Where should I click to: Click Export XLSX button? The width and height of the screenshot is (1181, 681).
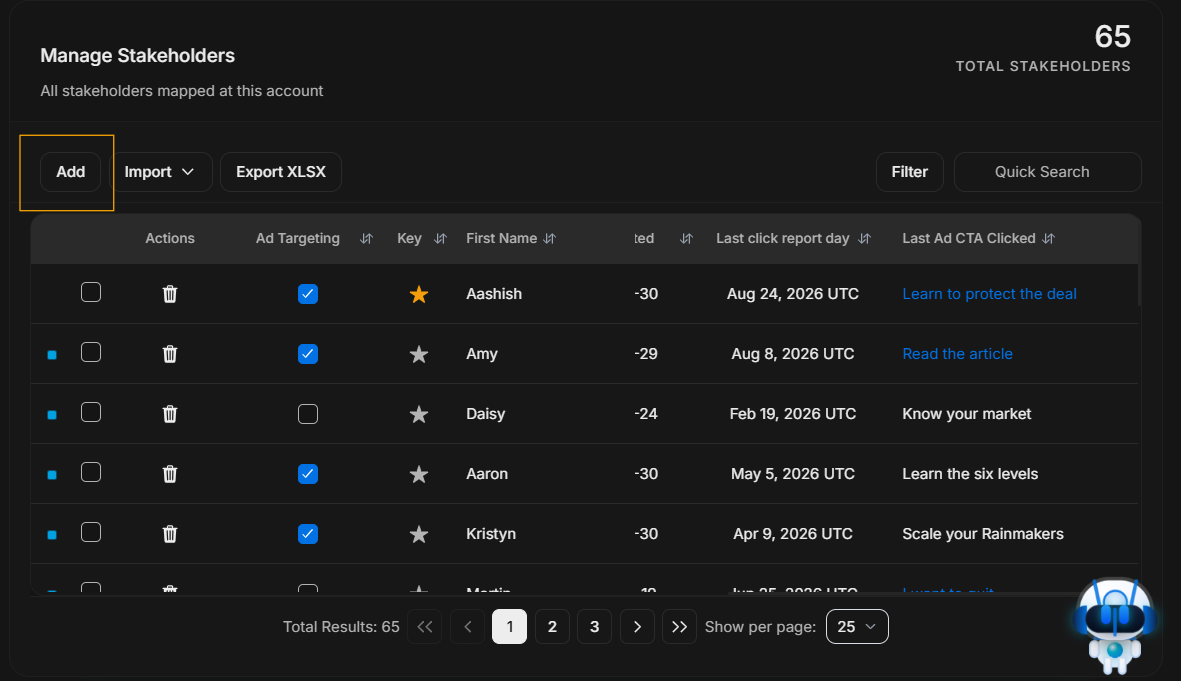click(x=281, y=172)
